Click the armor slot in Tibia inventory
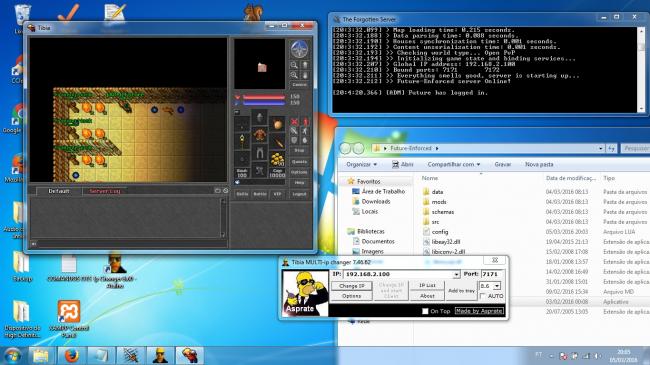 coord(260,135)
